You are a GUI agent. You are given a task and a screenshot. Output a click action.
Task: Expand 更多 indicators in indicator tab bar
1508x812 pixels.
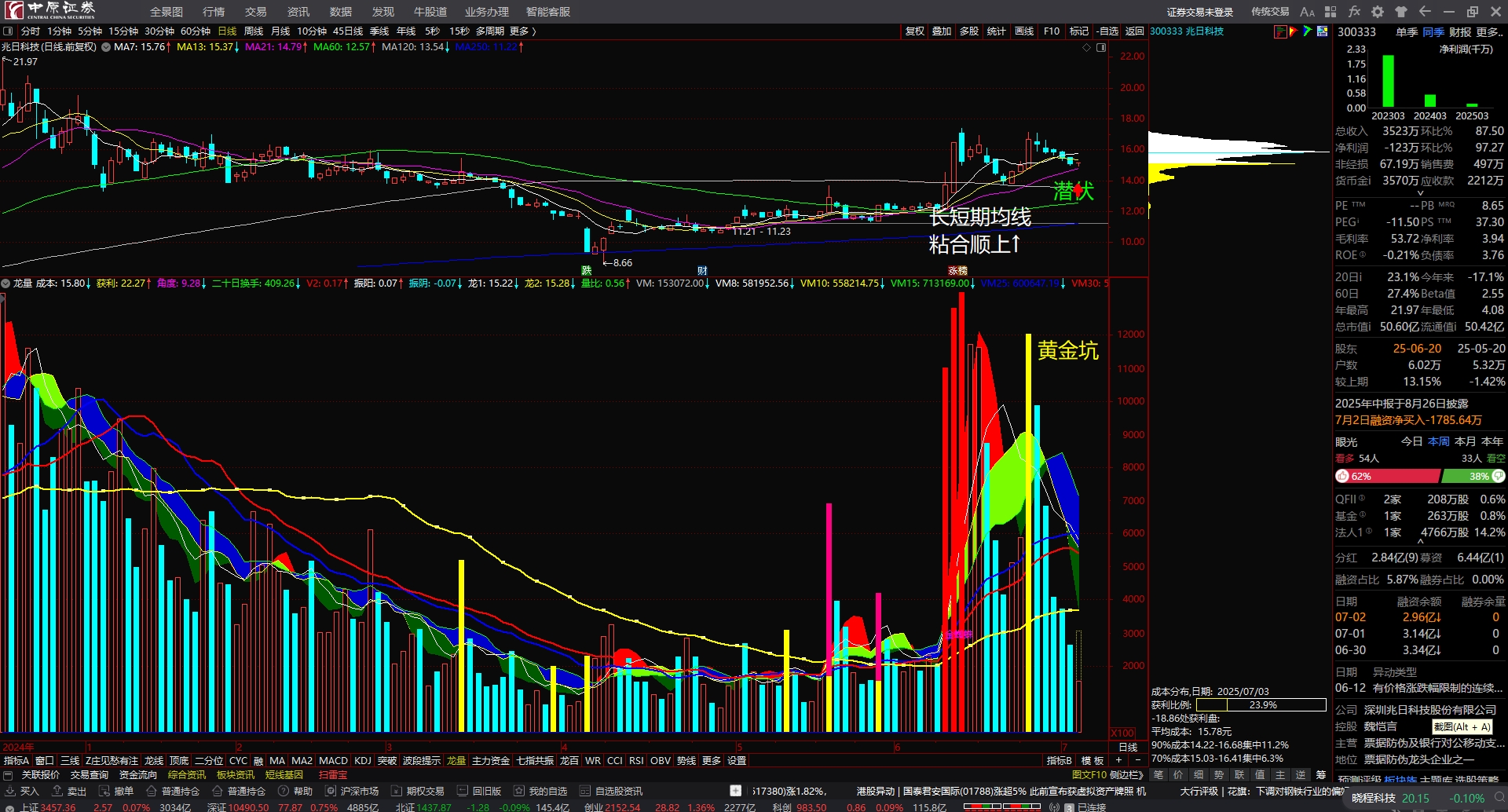click(712, 760)
